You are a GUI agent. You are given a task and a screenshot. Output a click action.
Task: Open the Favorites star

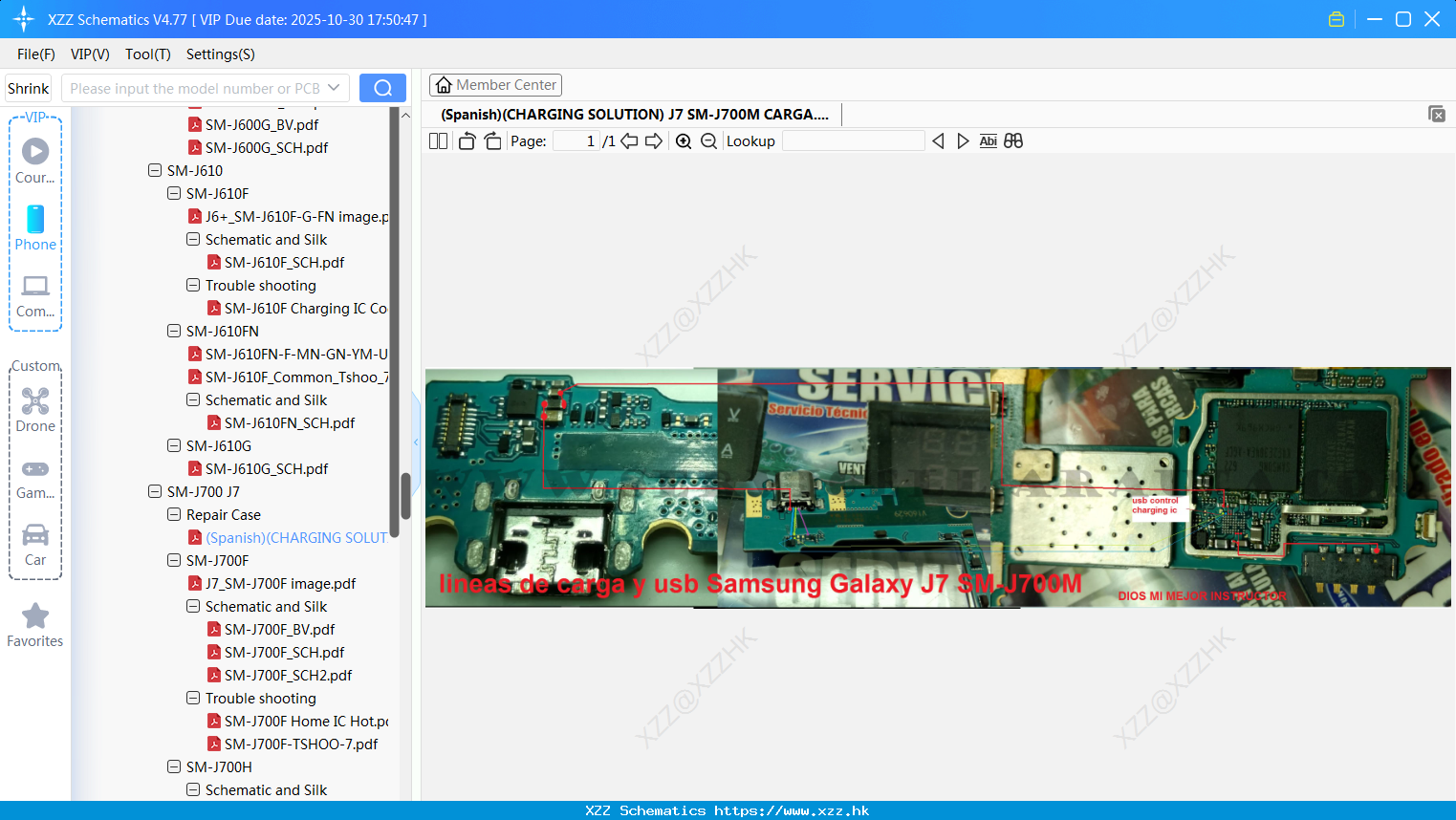point(35,625)
